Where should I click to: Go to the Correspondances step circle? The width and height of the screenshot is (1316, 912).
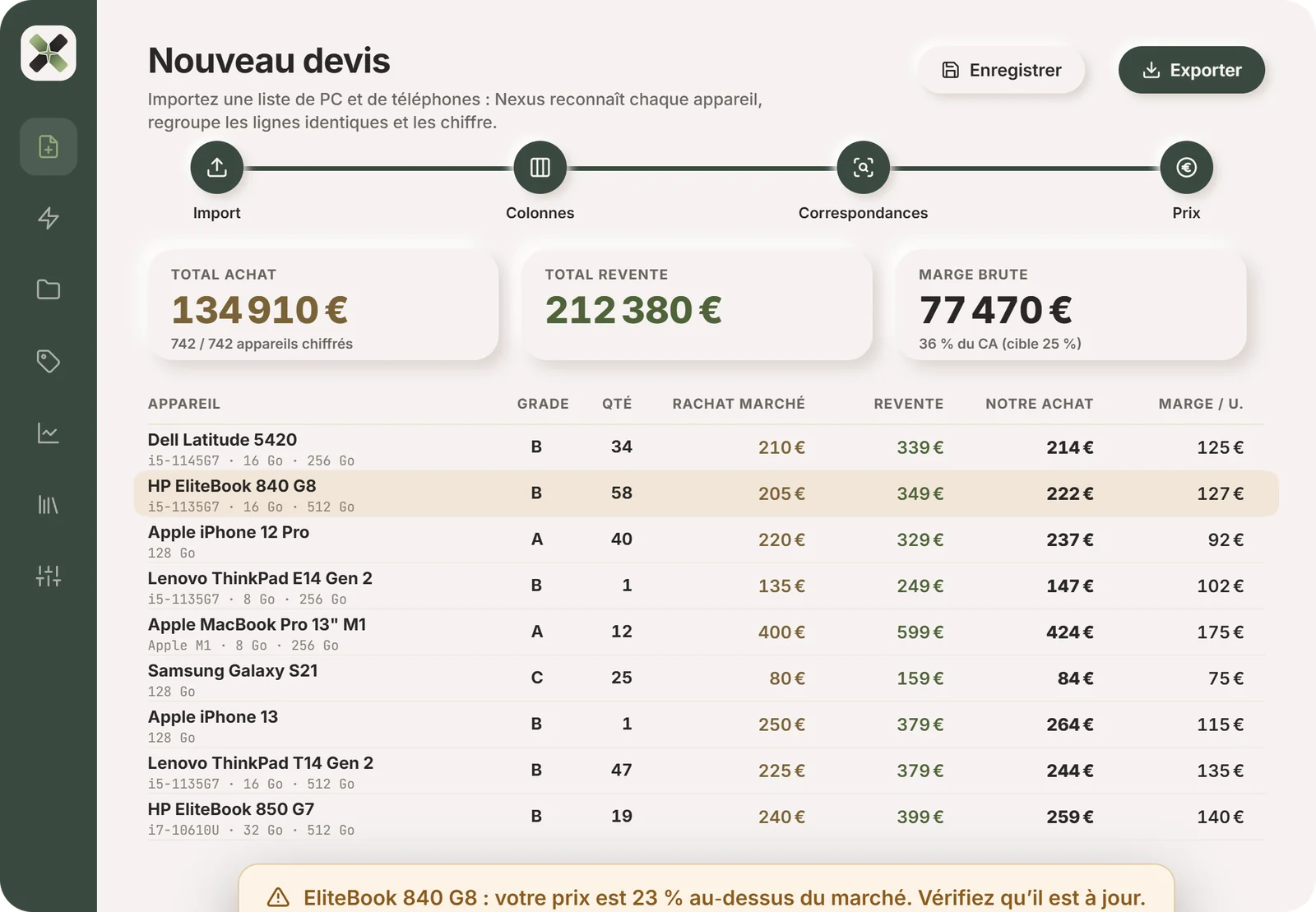(x=863, y=168)
